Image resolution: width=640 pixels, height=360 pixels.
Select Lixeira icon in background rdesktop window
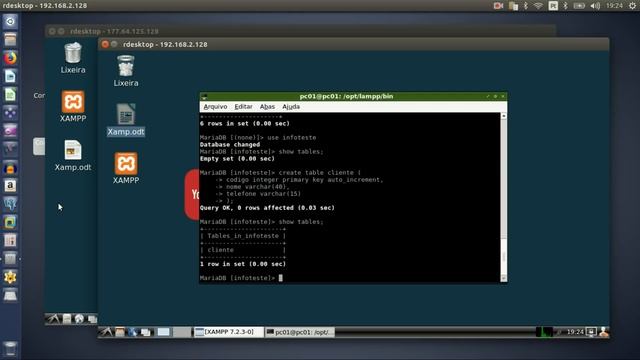point(73,58)
